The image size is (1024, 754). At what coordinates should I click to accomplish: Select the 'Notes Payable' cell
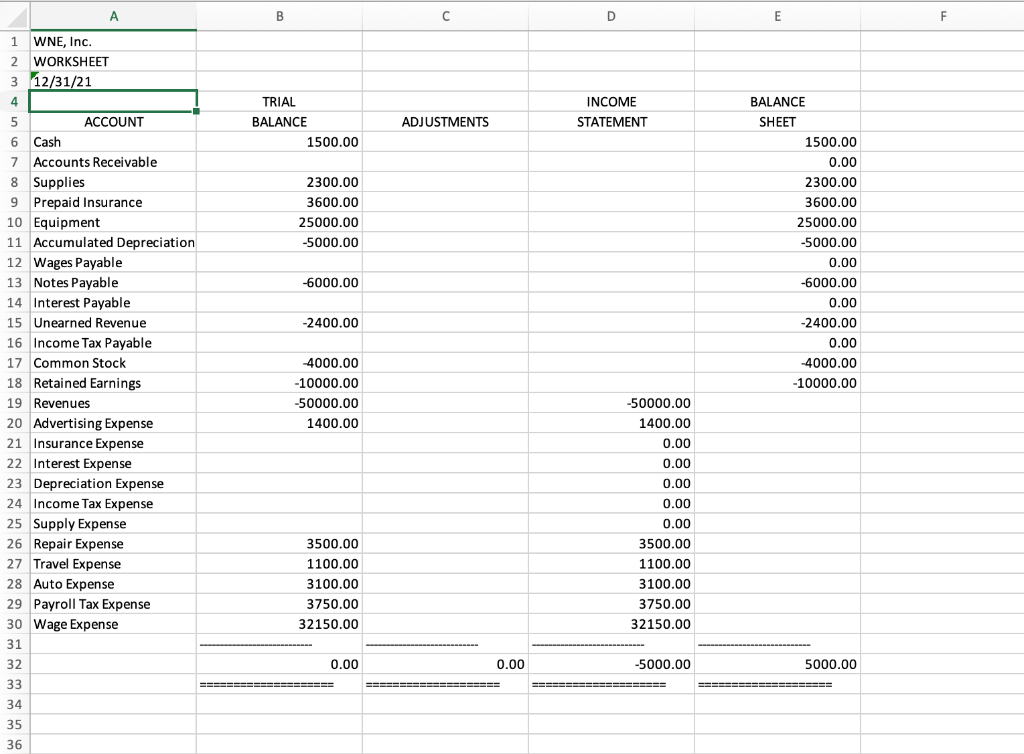click(x=113, y=283)
